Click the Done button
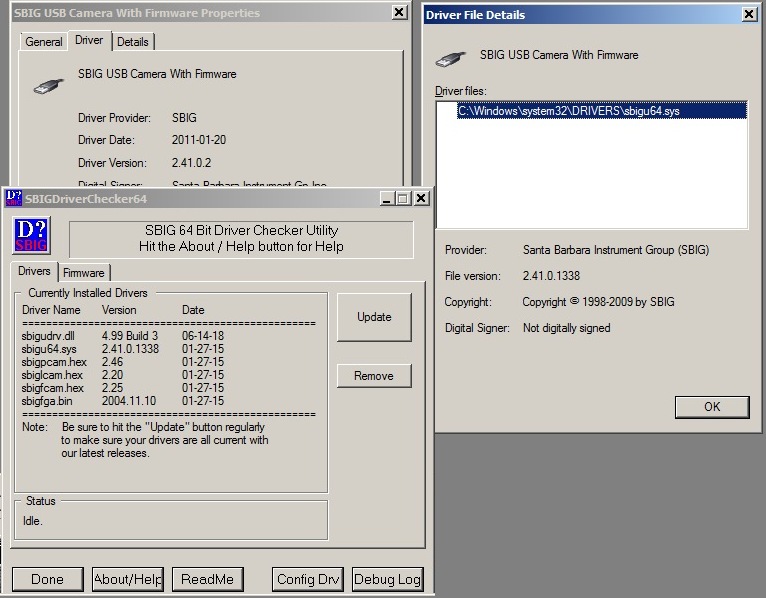 pos(47,579)
